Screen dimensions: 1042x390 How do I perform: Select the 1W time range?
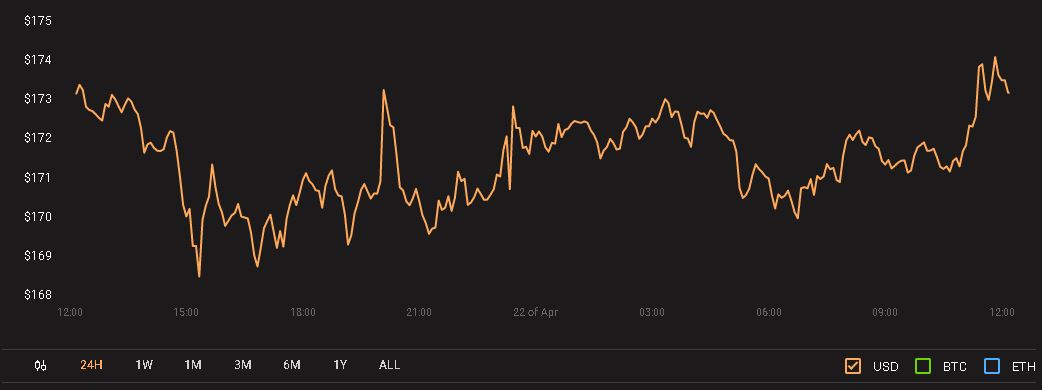[144, 365]
